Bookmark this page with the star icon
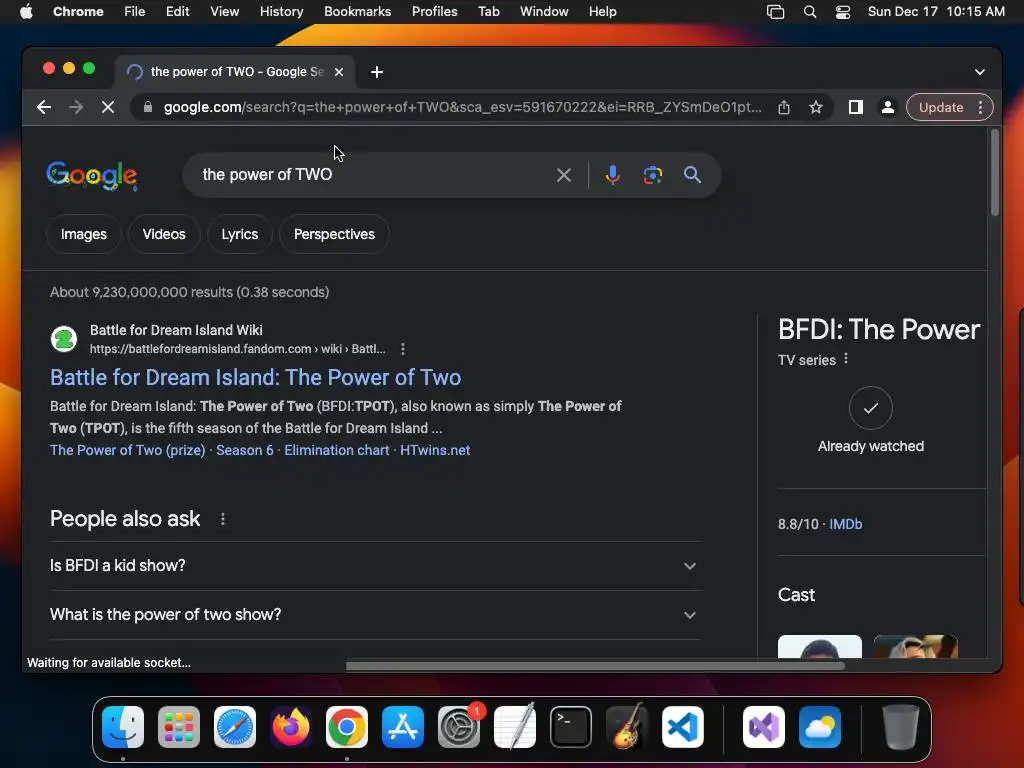The image size is (1024, 768). click(x=816, y=107)
